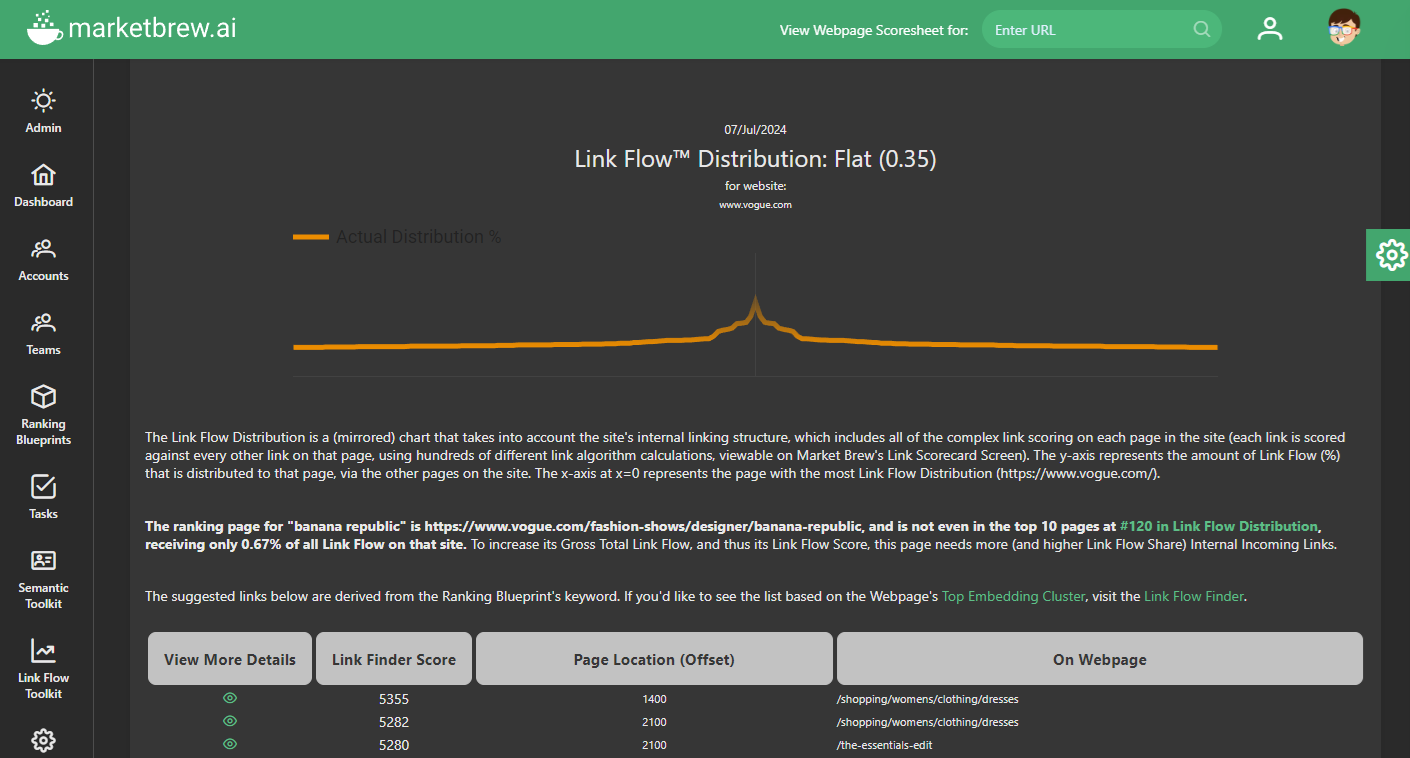This screenshot has width=1410, height=758.
Task: Select Semantic Toolkit label in sidebar
Action: 43,596
